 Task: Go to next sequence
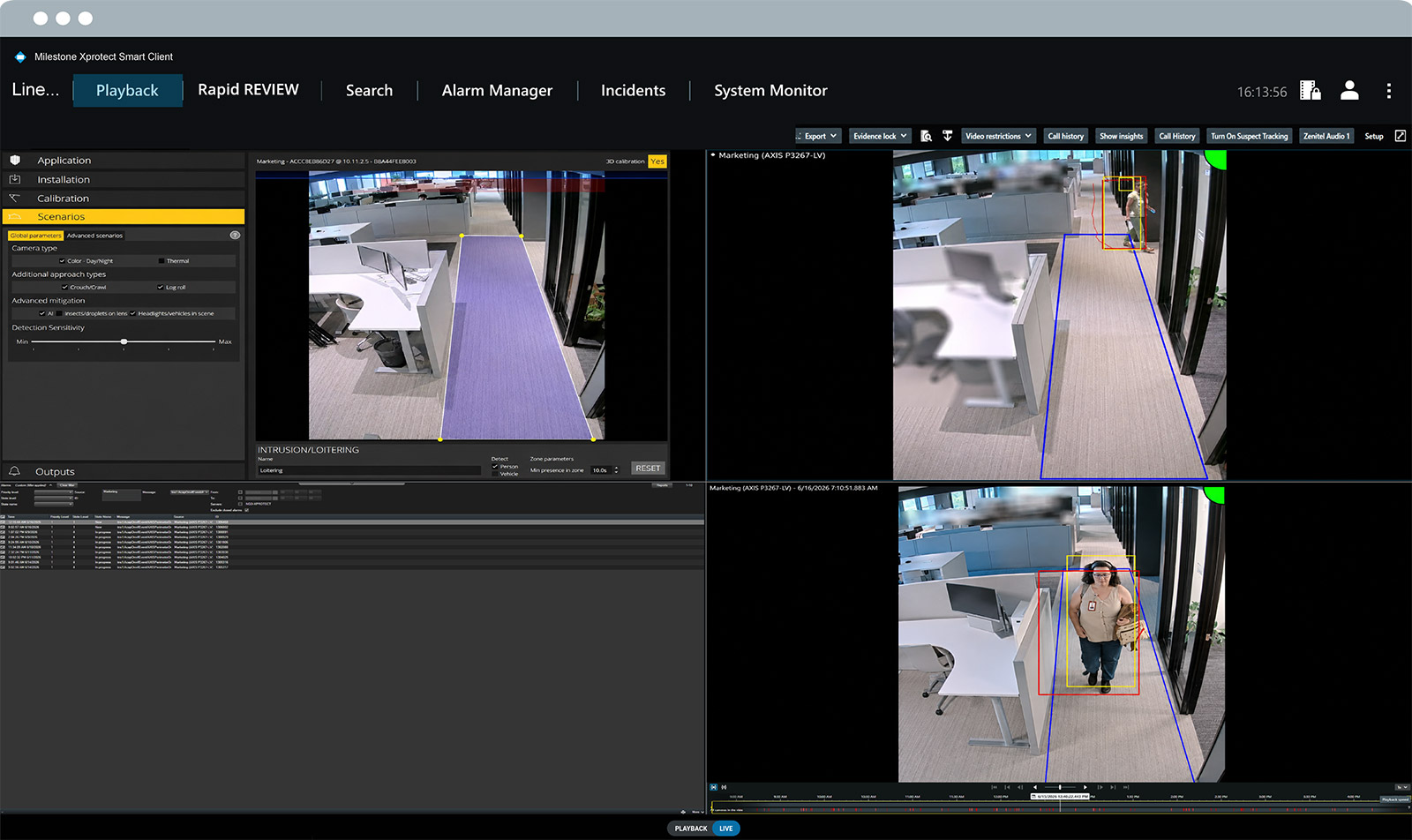(x=1113, y=787)
